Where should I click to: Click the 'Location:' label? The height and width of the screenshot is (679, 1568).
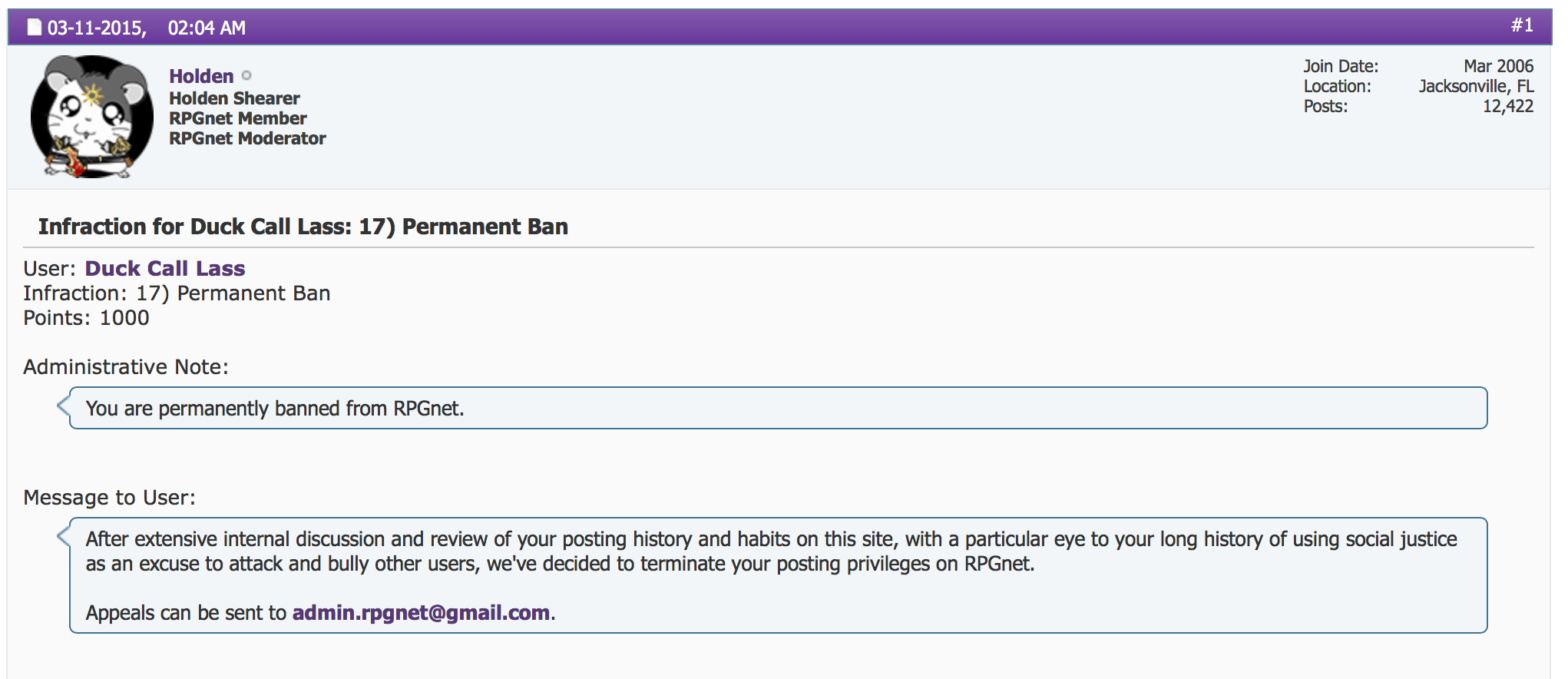click(1337, 86)
